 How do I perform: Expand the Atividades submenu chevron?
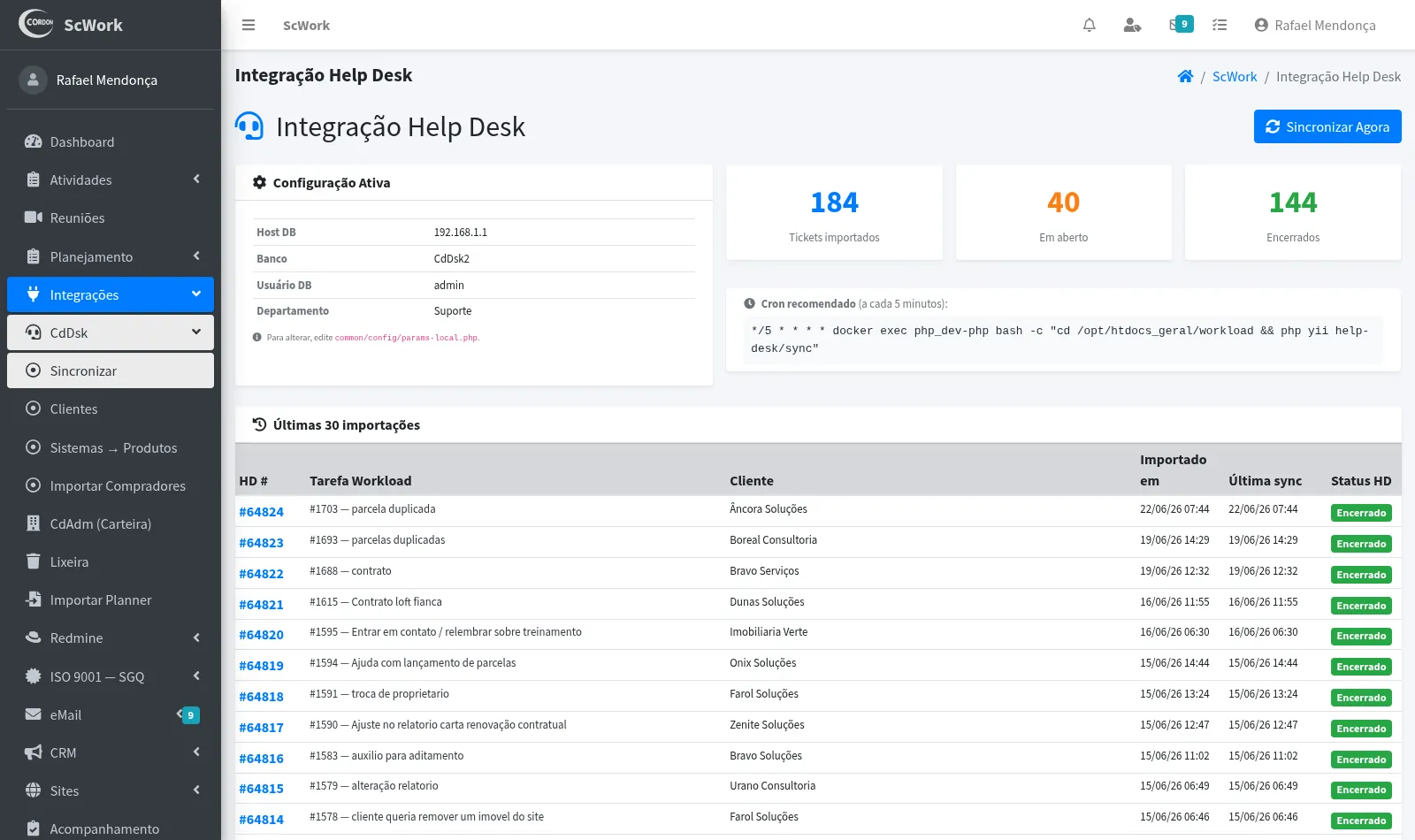point(196,179)
